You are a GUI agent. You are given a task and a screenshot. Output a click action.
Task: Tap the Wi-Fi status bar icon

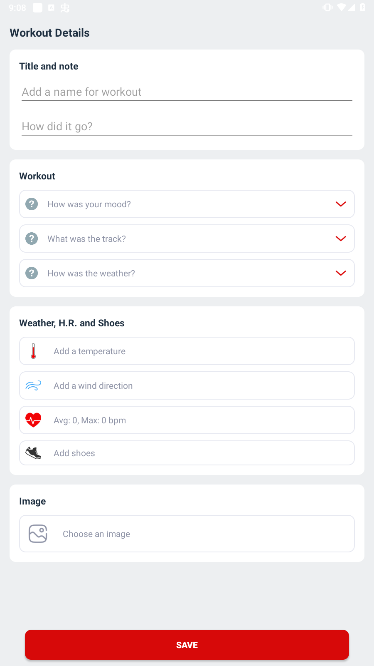(341, 7)
